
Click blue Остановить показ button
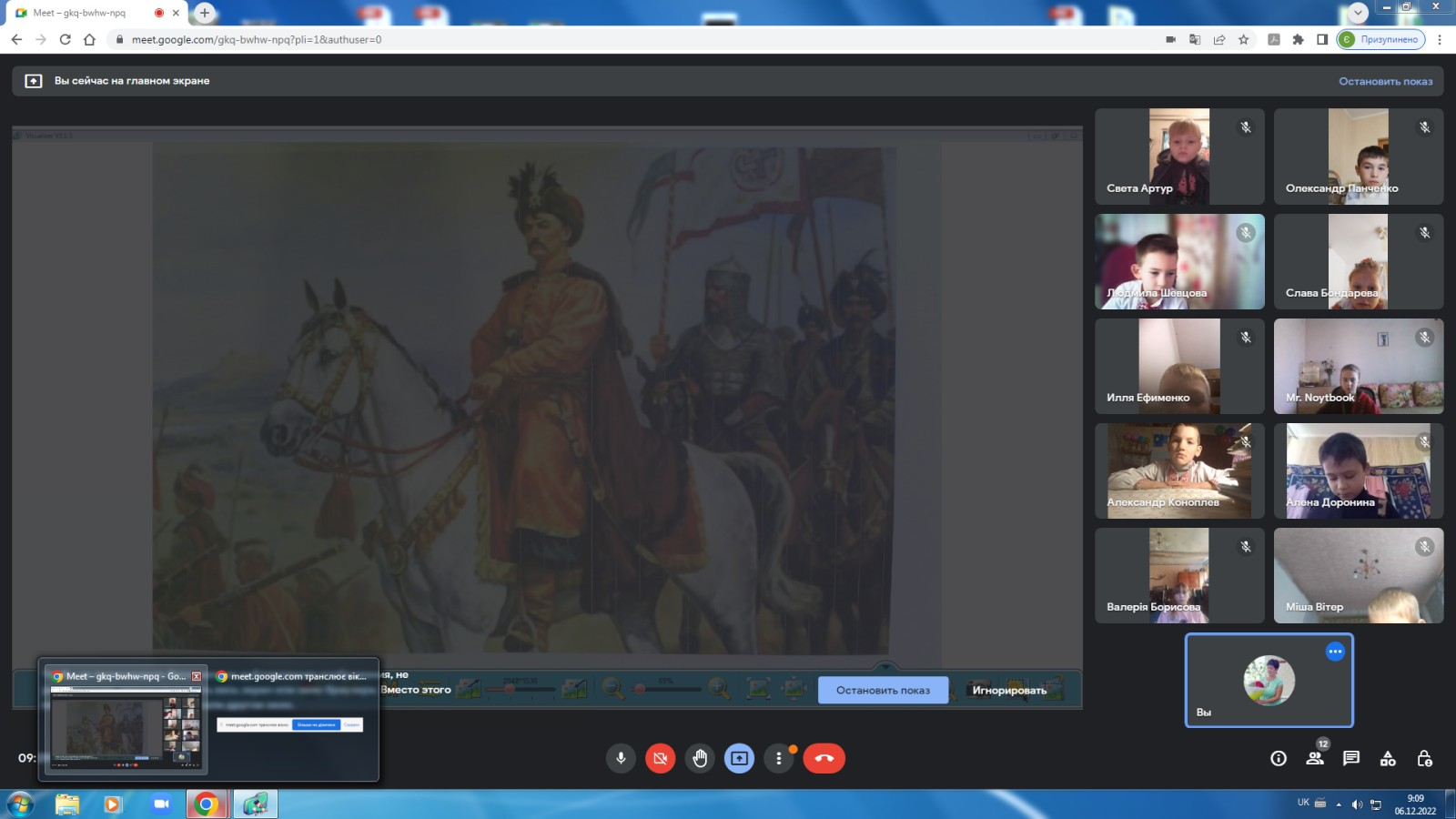(x=883, y=690)
